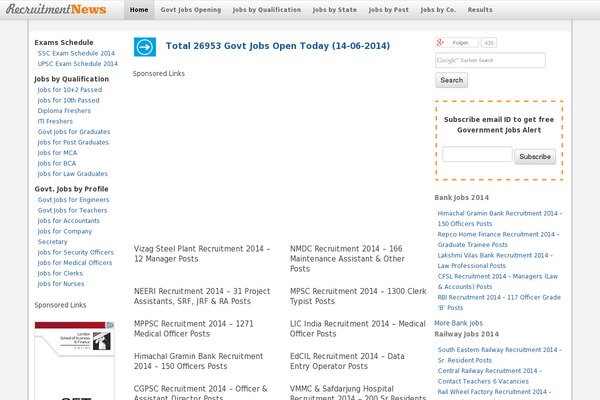Open MPSC Recruitment 1300 Clerk Typist post
The width and height of the screenshot is (600, 400).
click(358, 296)
